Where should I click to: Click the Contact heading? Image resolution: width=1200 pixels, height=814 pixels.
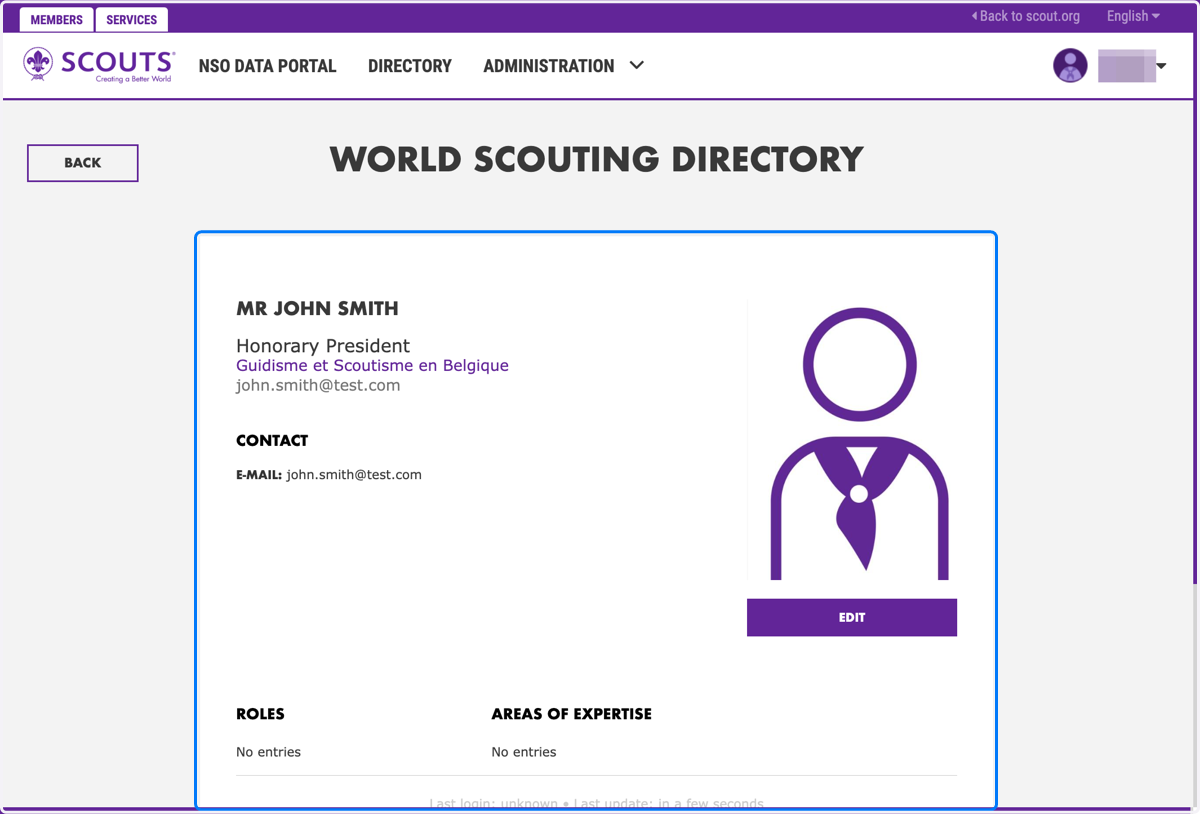(272, 441)
